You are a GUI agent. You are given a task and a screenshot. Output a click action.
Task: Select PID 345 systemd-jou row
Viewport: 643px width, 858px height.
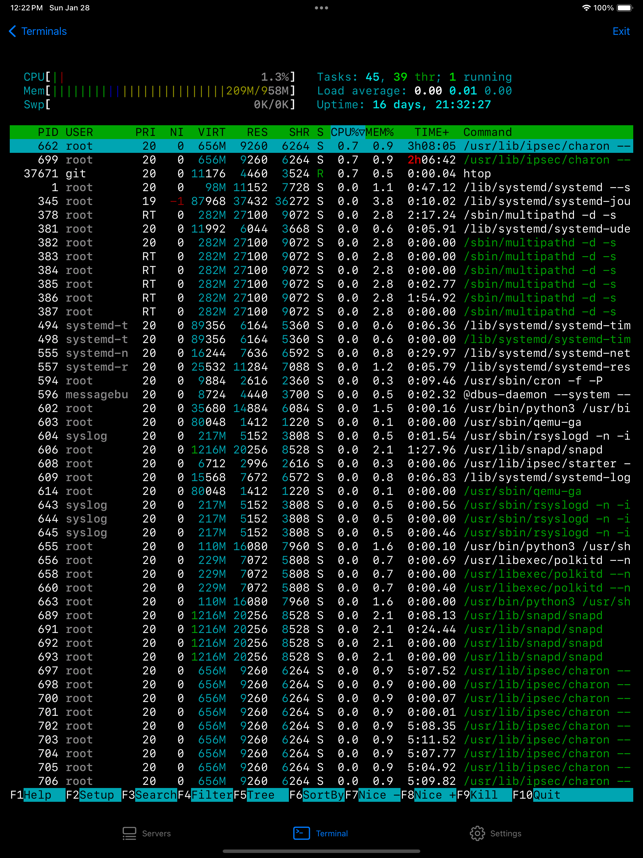(x=321, y=201)
